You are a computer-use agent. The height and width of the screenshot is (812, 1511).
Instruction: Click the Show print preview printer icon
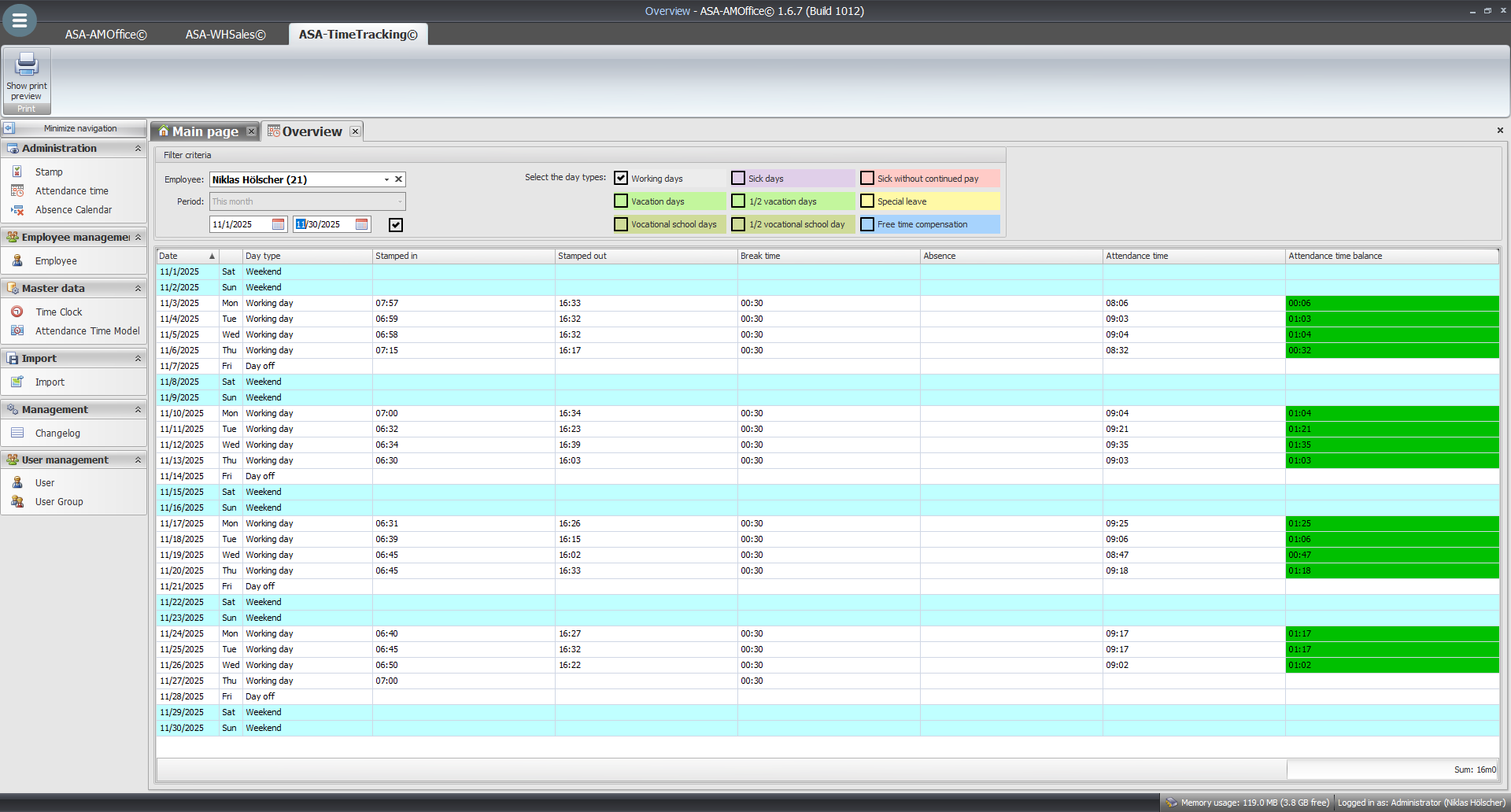[27, 65]
